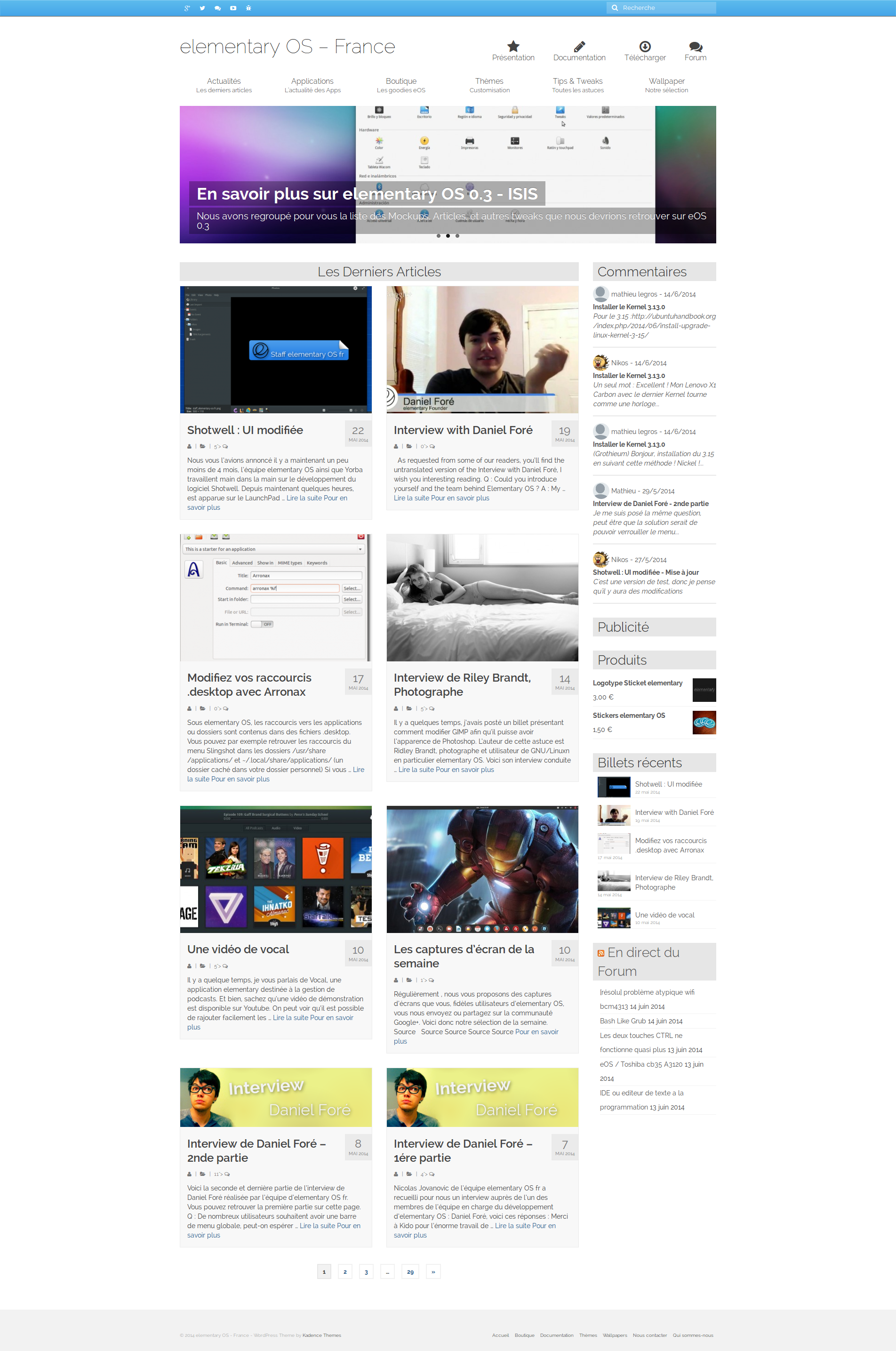Open Forum via the speech bubbles icon
The image size is (896, 1351).
coord(696,46)
